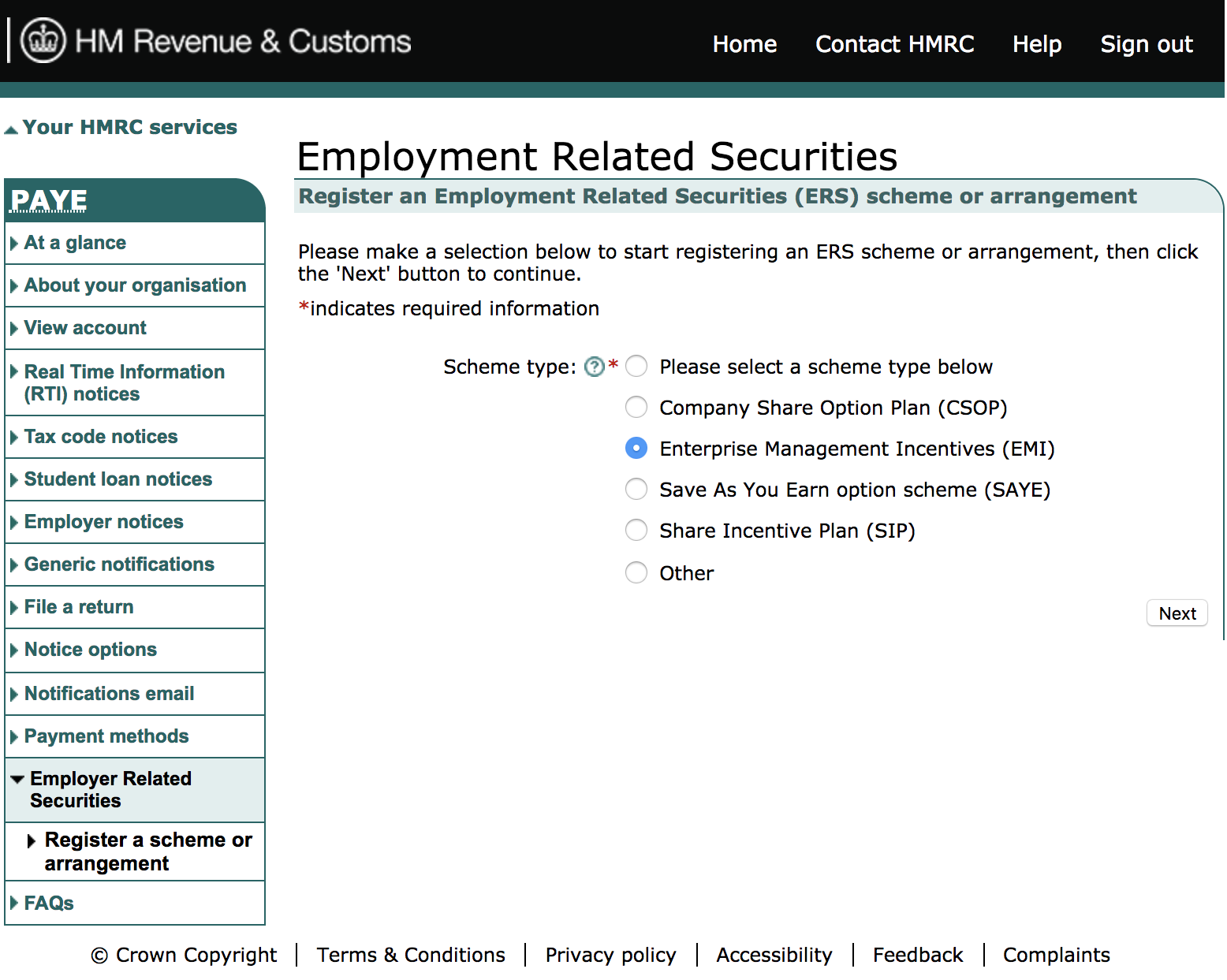Open the File a return sidebar item
Viewport: 1227px width, 980px height.
coord(78,606)
